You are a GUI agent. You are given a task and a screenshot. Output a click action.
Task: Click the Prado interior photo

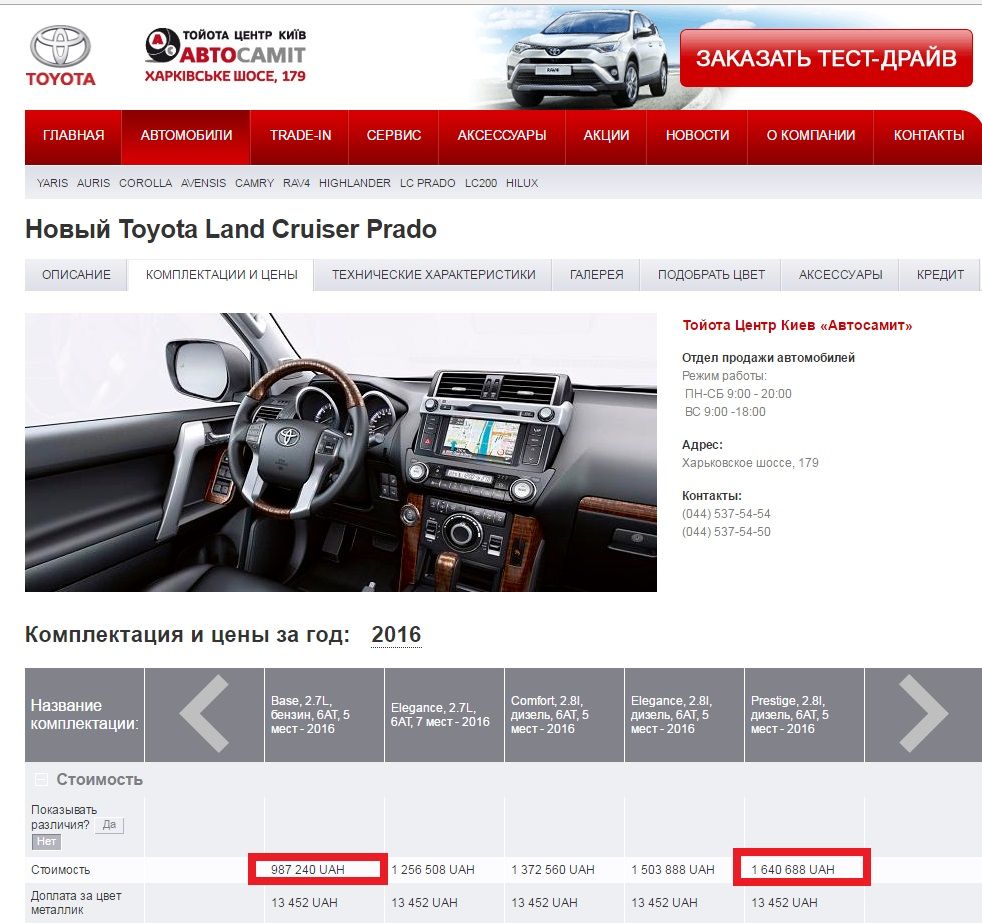point(340,452)
